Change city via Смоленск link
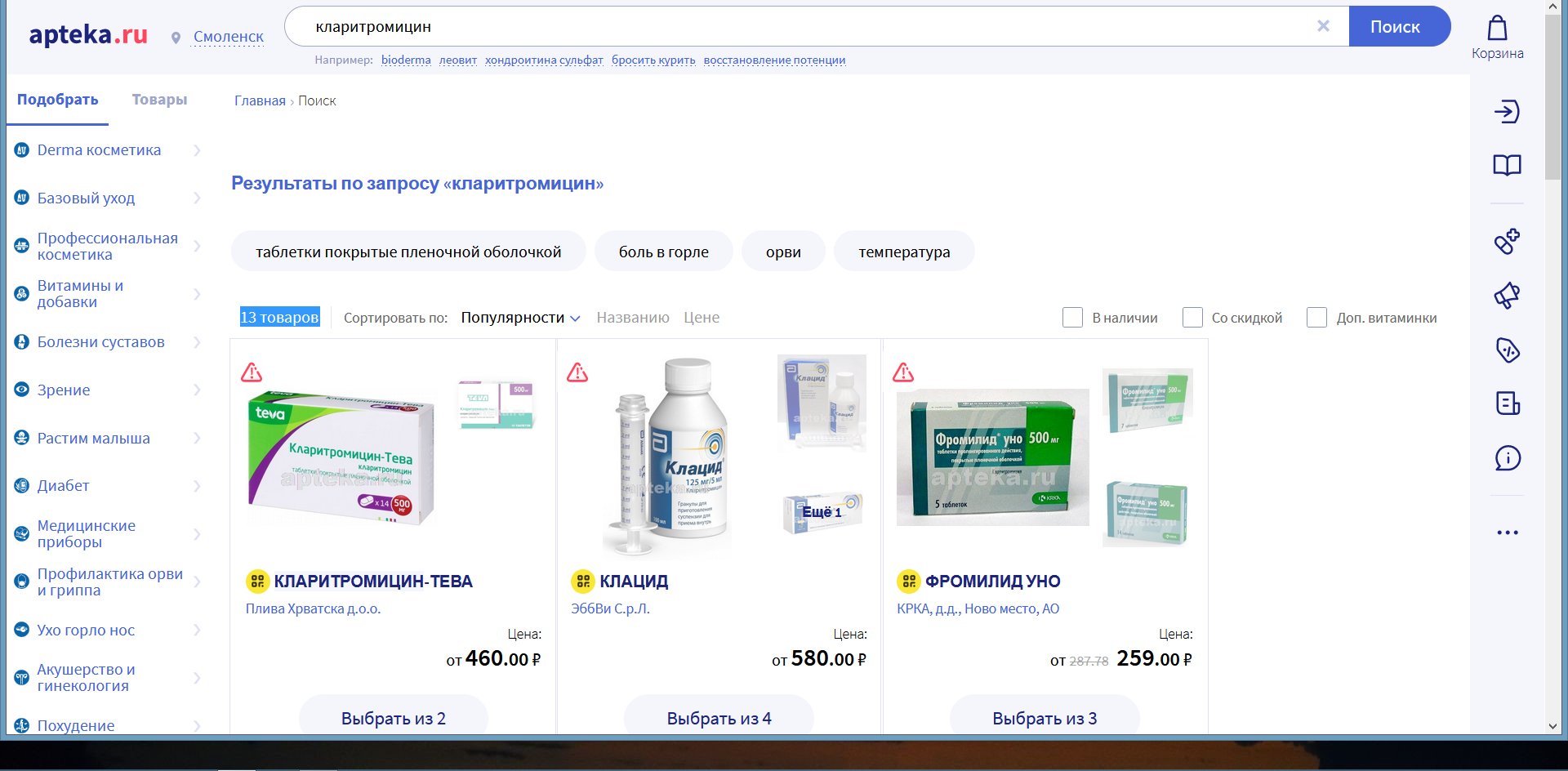The width and height of the screenshot is (1568, 771). (229, 37)
